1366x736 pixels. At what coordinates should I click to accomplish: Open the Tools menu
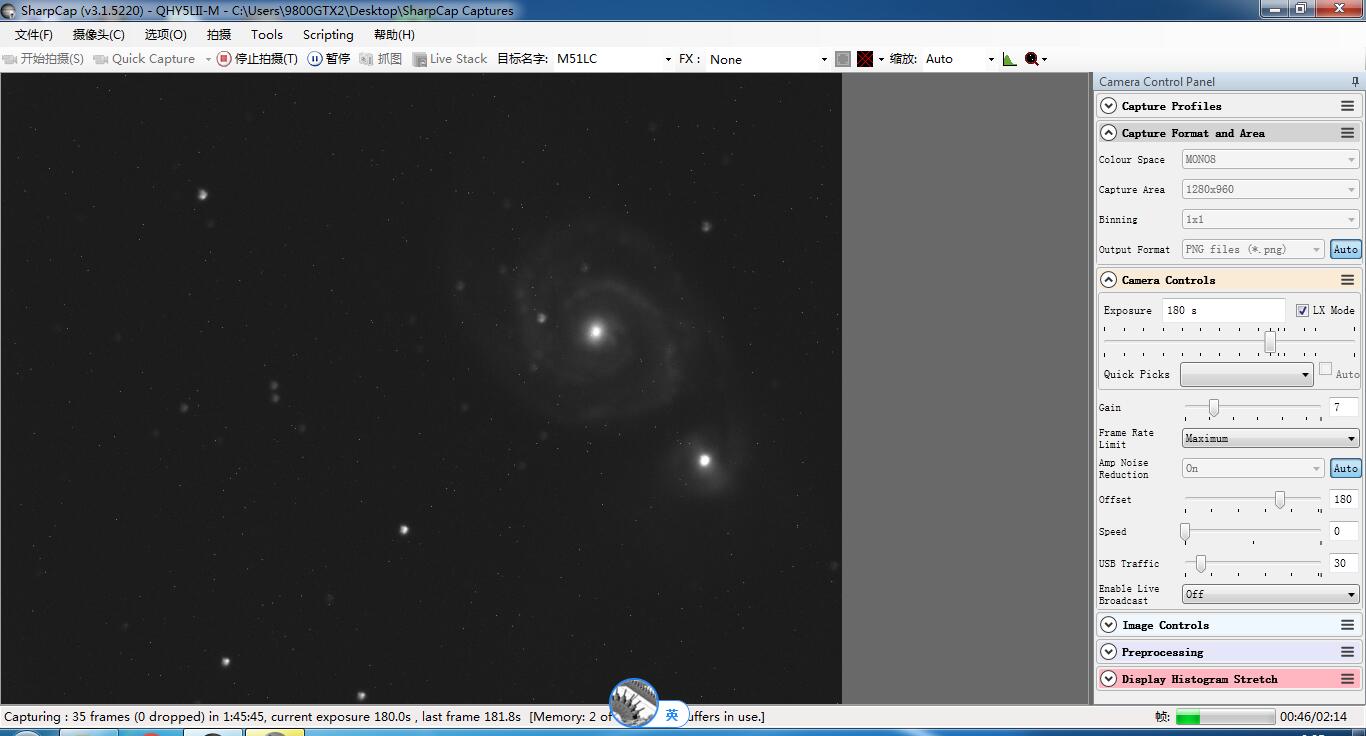267,34
